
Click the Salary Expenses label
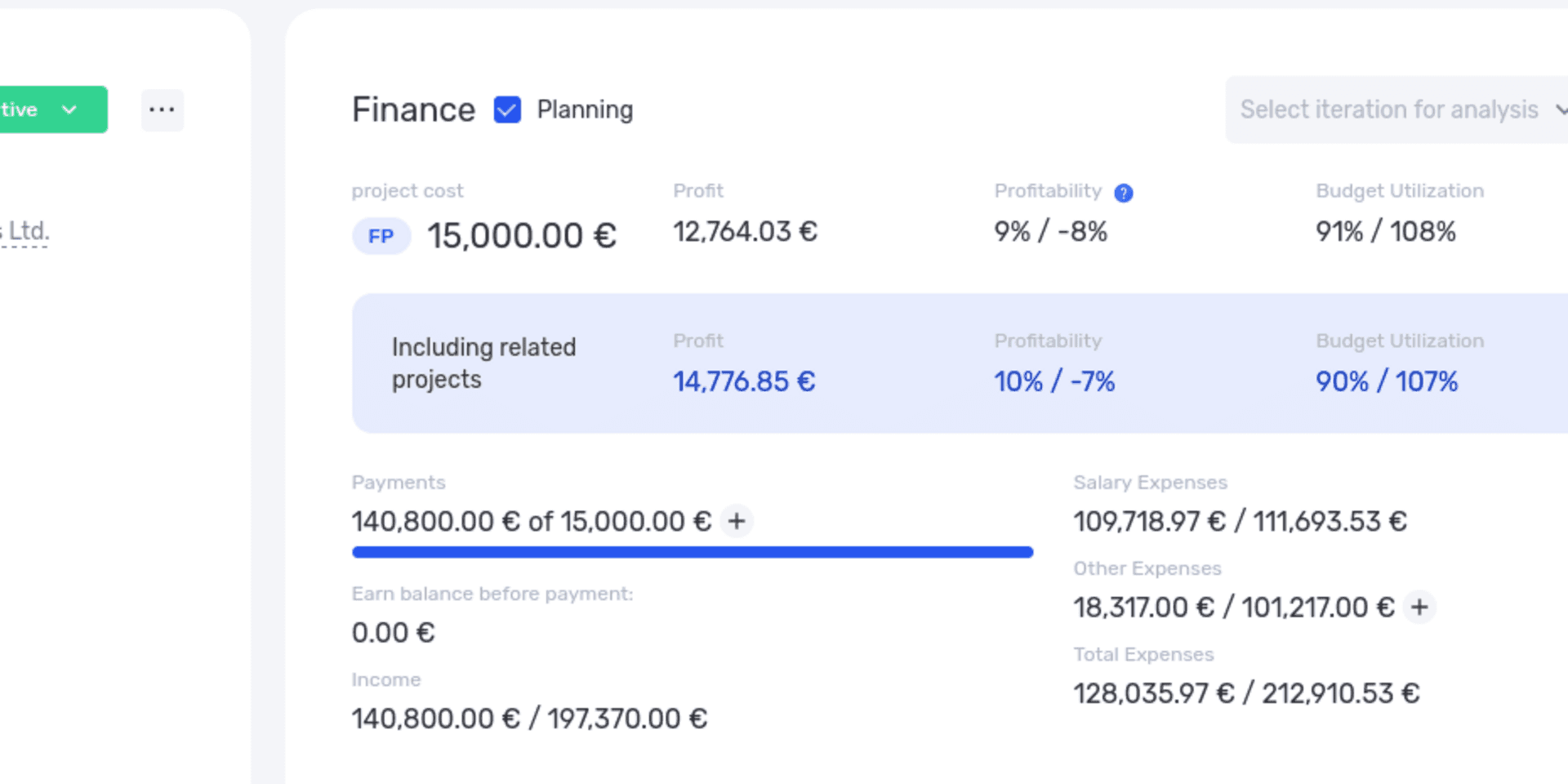(x=1150, y=483)
